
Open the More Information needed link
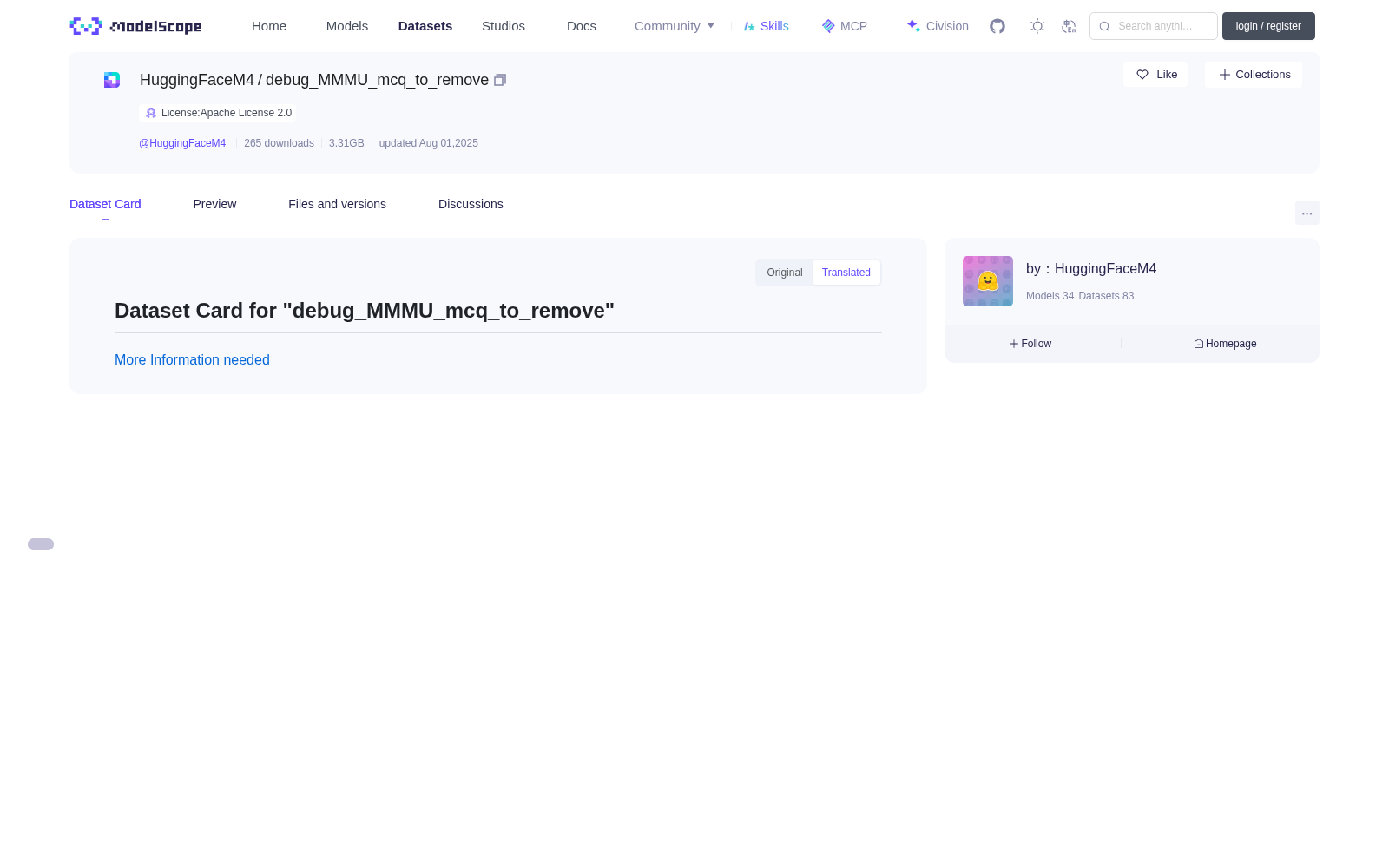tap(192, 359)
